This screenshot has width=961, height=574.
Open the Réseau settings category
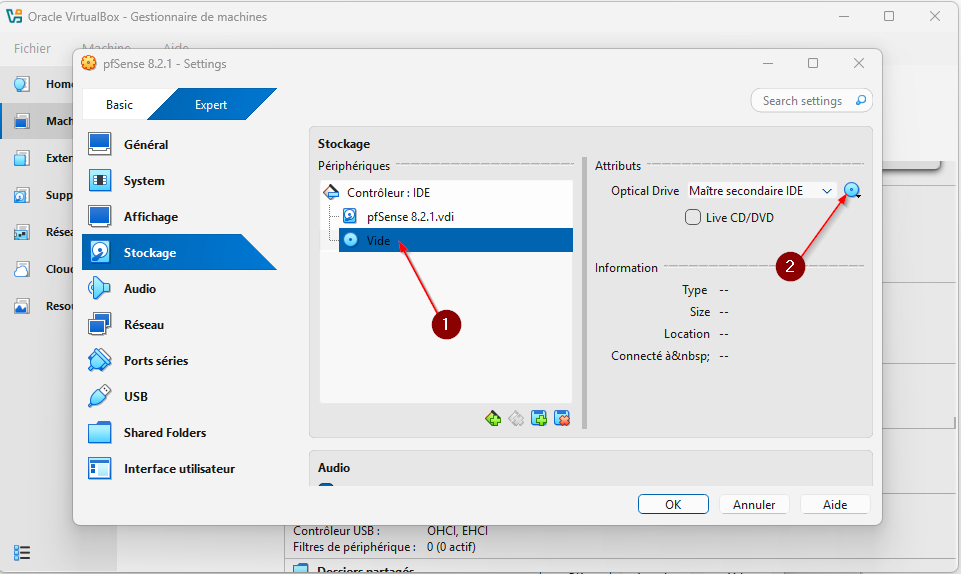(143, 325)
